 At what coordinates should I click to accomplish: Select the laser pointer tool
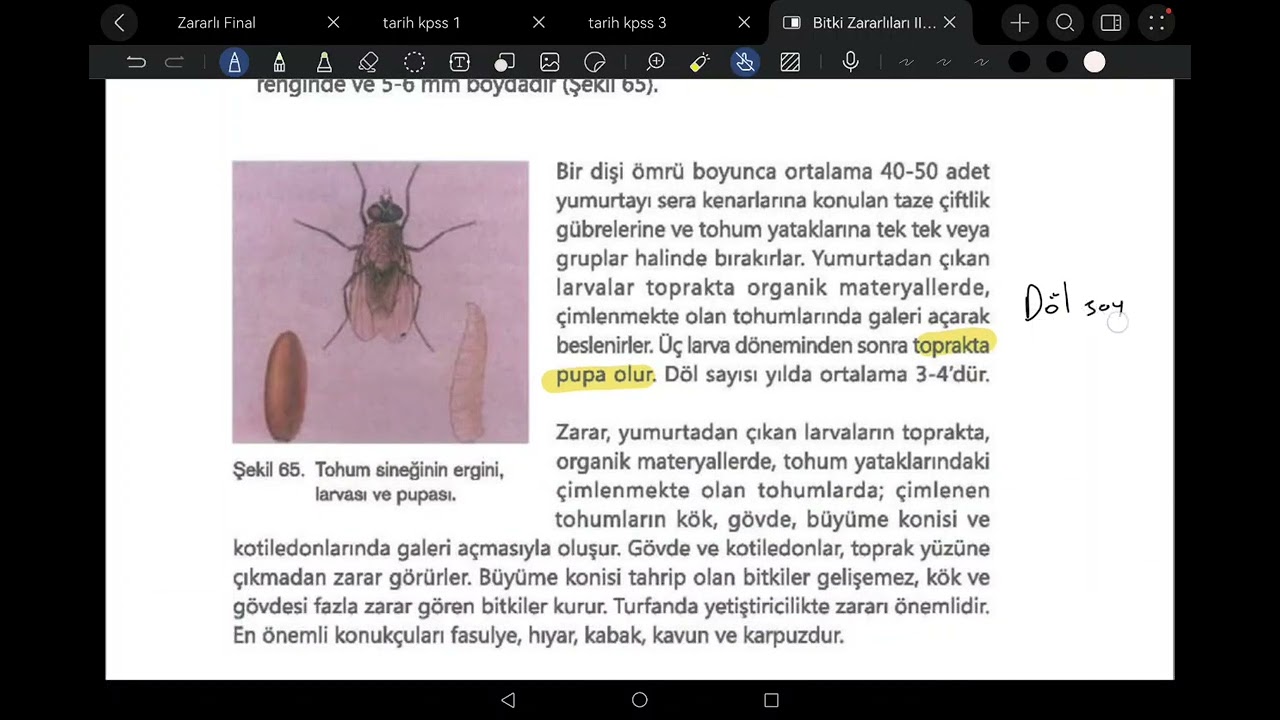click(x=700, y=62)
